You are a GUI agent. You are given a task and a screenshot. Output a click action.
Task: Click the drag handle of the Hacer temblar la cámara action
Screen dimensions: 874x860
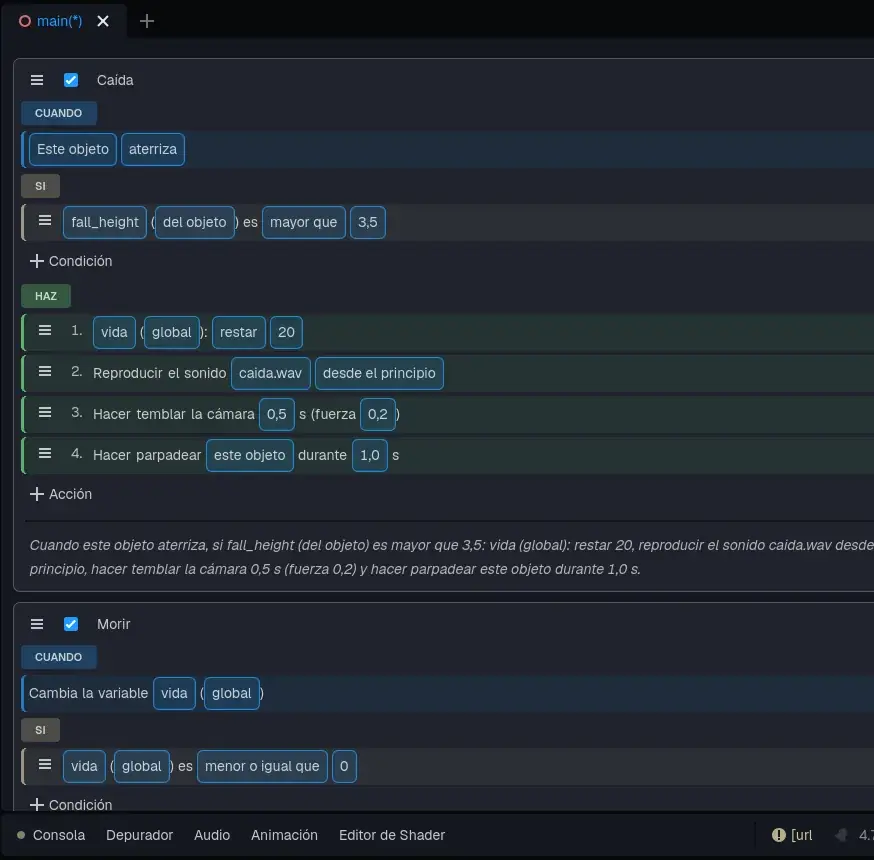(45, 412)
